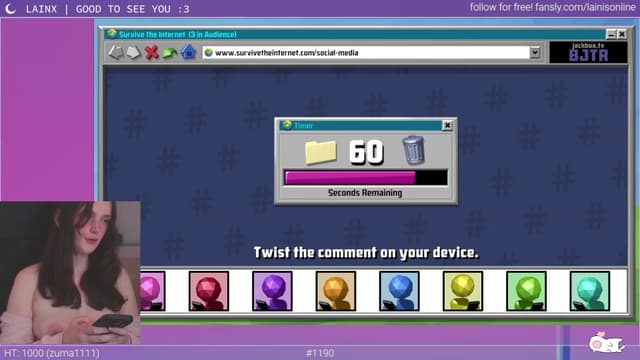Click the moon icon in stream header

[x=11, y=9]
